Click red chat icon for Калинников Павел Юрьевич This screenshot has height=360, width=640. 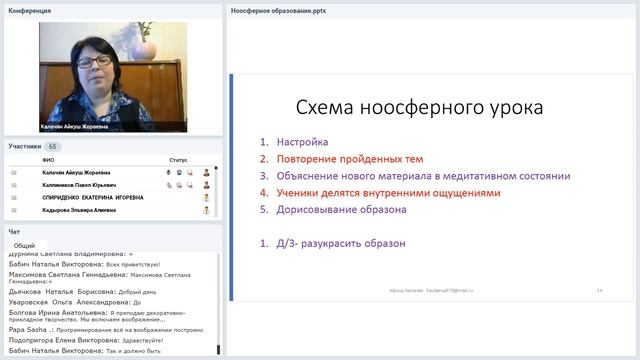190,185
